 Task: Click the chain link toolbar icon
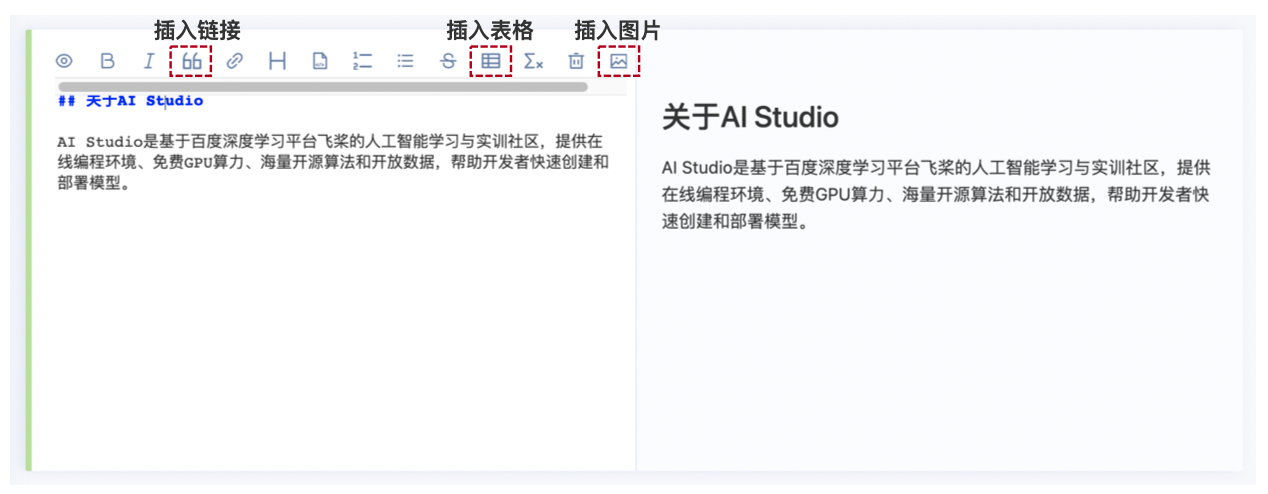(234, 61)
